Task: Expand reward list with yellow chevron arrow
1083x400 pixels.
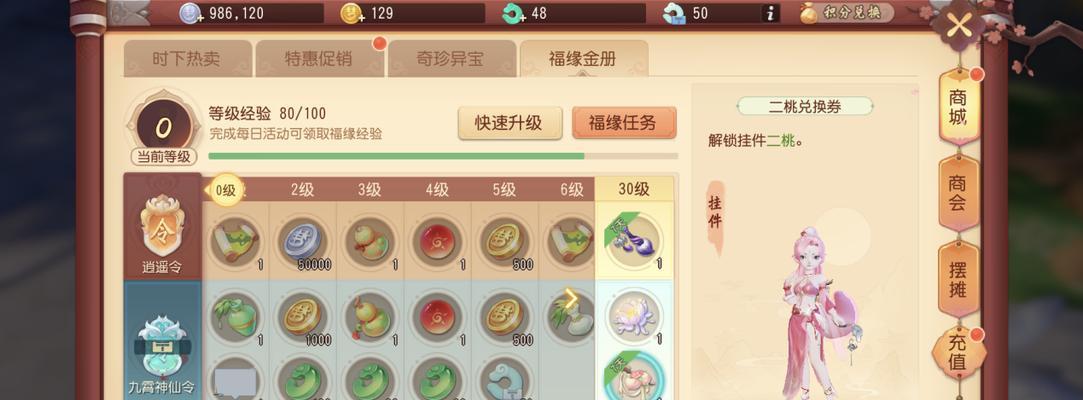Action: click(x=571, y=299)
